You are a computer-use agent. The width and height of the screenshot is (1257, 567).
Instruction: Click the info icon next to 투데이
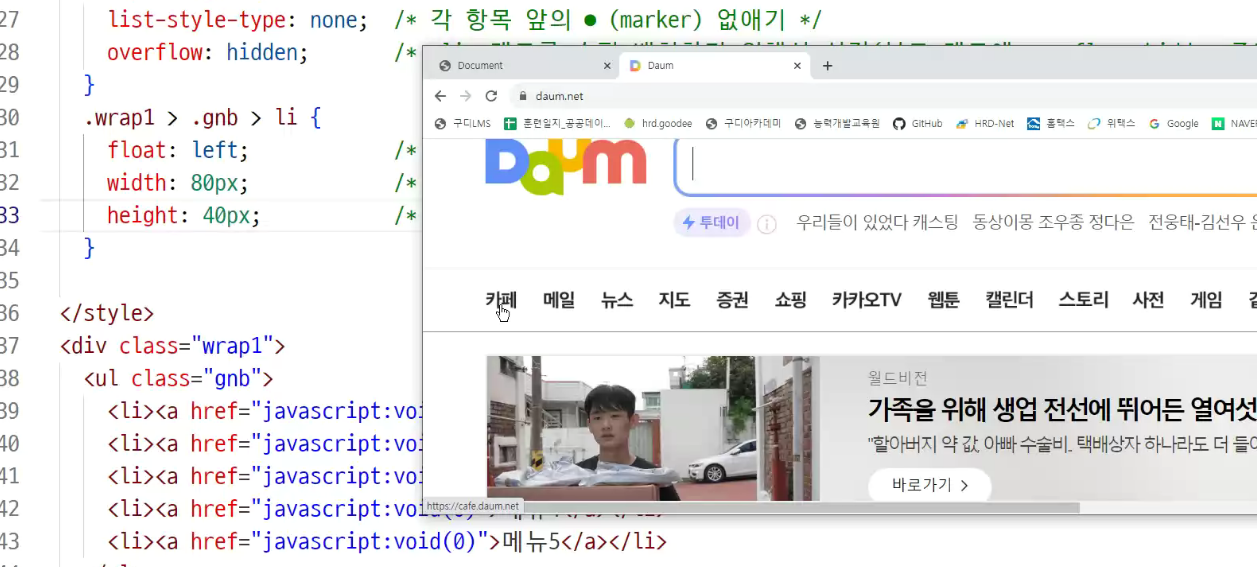[x=767, y=224]
